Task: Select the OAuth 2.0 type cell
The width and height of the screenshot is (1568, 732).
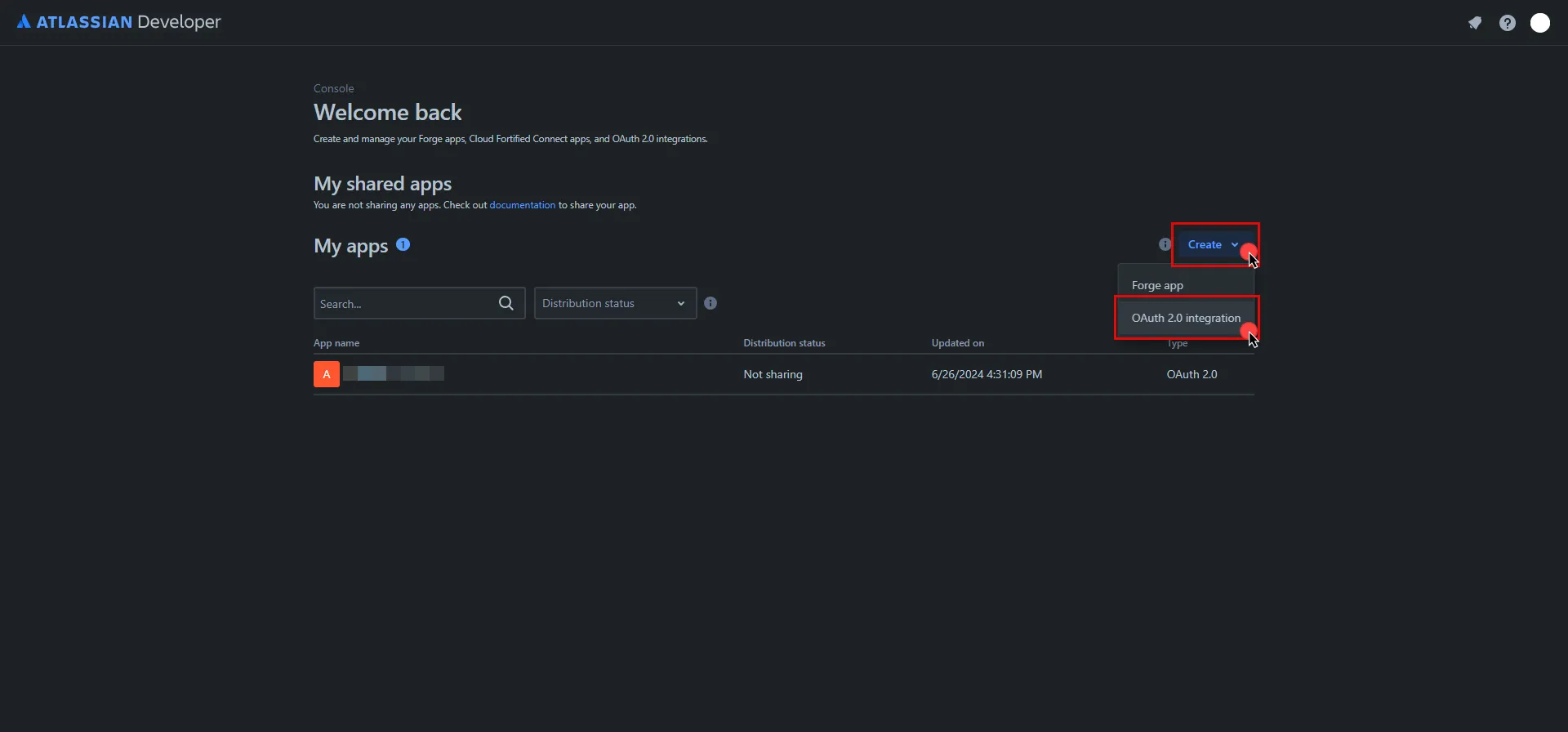Action: click(1192, 374)
